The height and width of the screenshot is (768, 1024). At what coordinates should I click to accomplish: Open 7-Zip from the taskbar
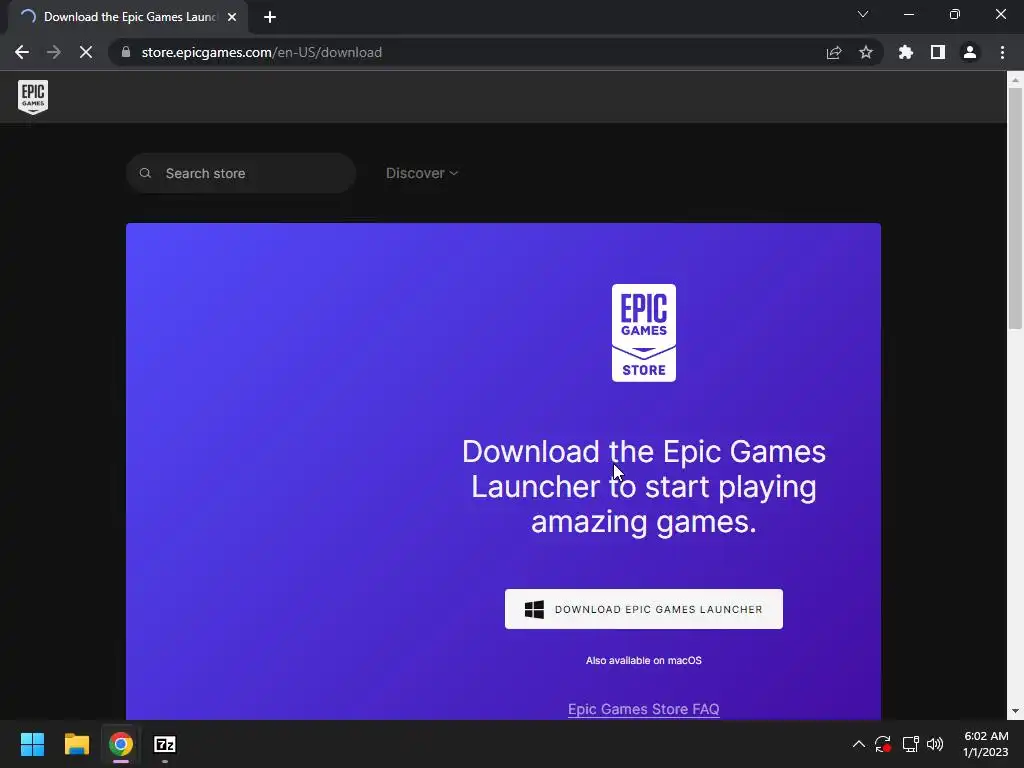click(x=165, y=744)
